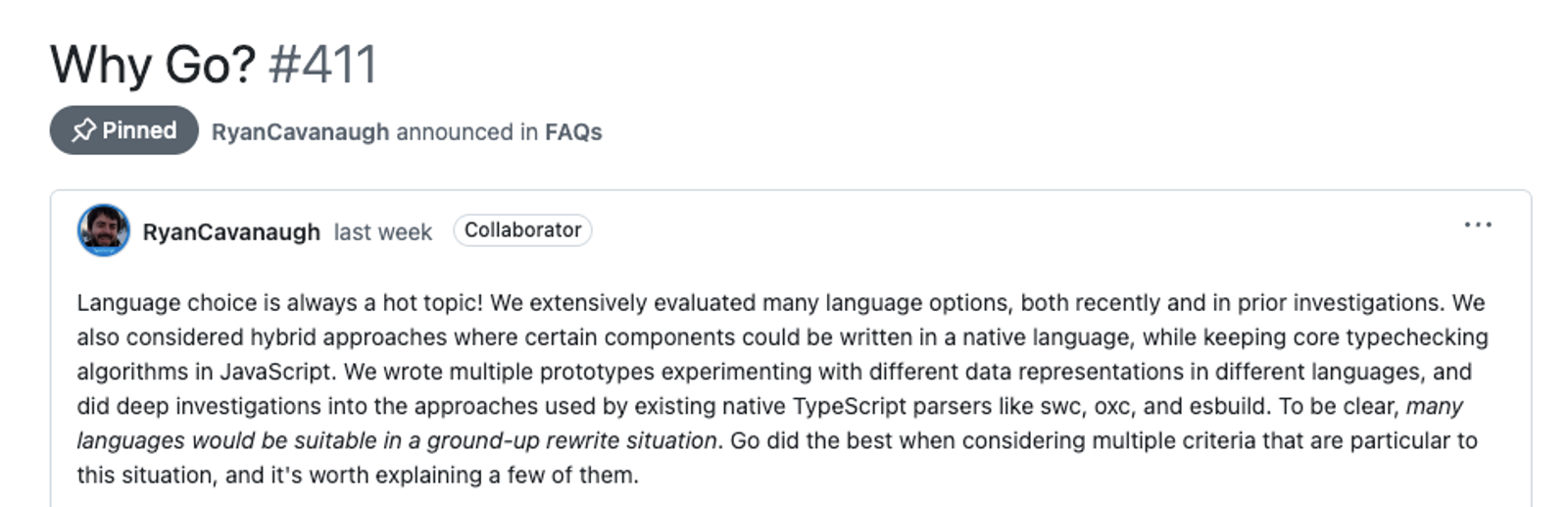Click the pushpin icon in Pinned badge
Image resolution: width=1568 pixels, height=507 pixels.
(83, 130)
